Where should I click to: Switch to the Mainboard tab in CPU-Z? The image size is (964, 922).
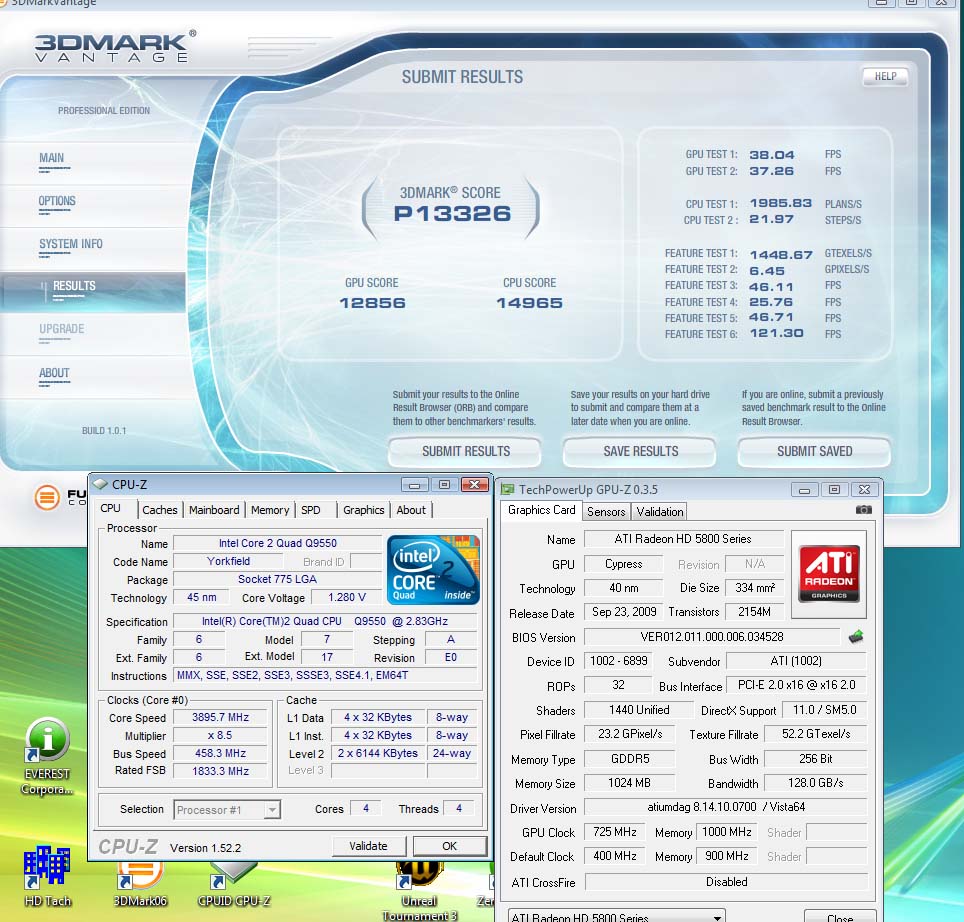click(214, 510)
